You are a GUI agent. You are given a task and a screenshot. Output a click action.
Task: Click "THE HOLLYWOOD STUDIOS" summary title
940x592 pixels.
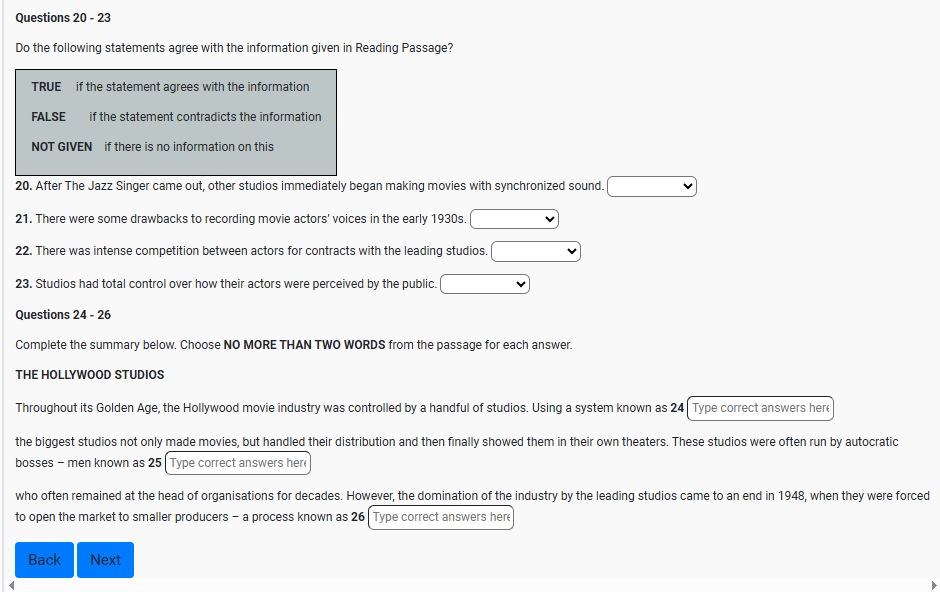pyautogui.click(x=90, y=375)
